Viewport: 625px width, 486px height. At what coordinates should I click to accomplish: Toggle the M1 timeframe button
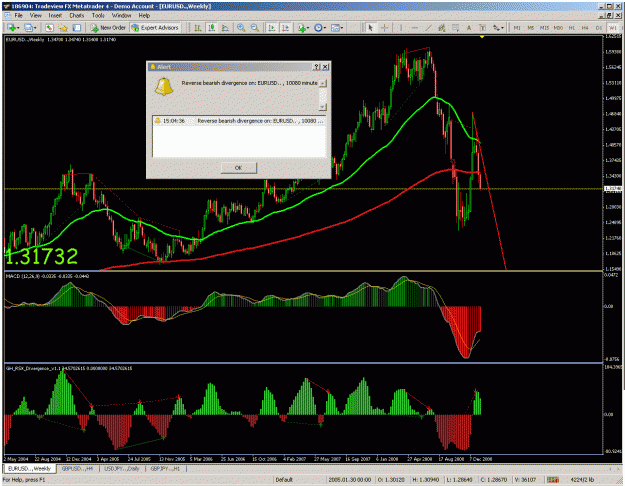pyautogui.click(x=517, y=28)
